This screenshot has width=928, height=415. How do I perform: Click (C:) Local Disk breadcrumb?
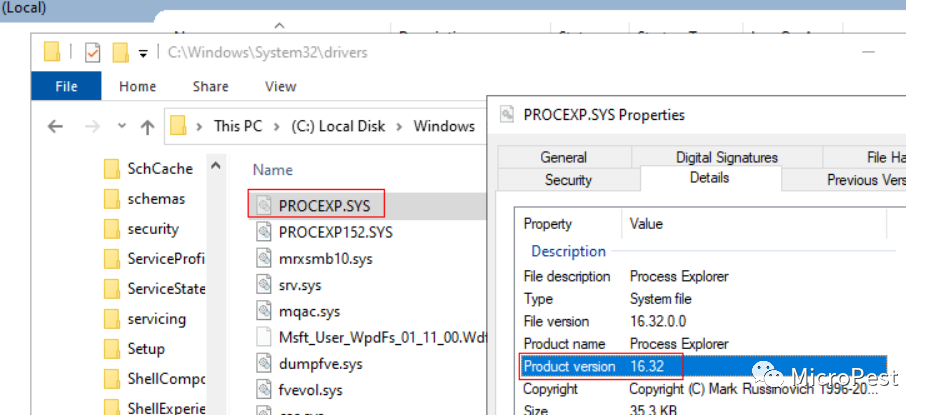(338, 126)
